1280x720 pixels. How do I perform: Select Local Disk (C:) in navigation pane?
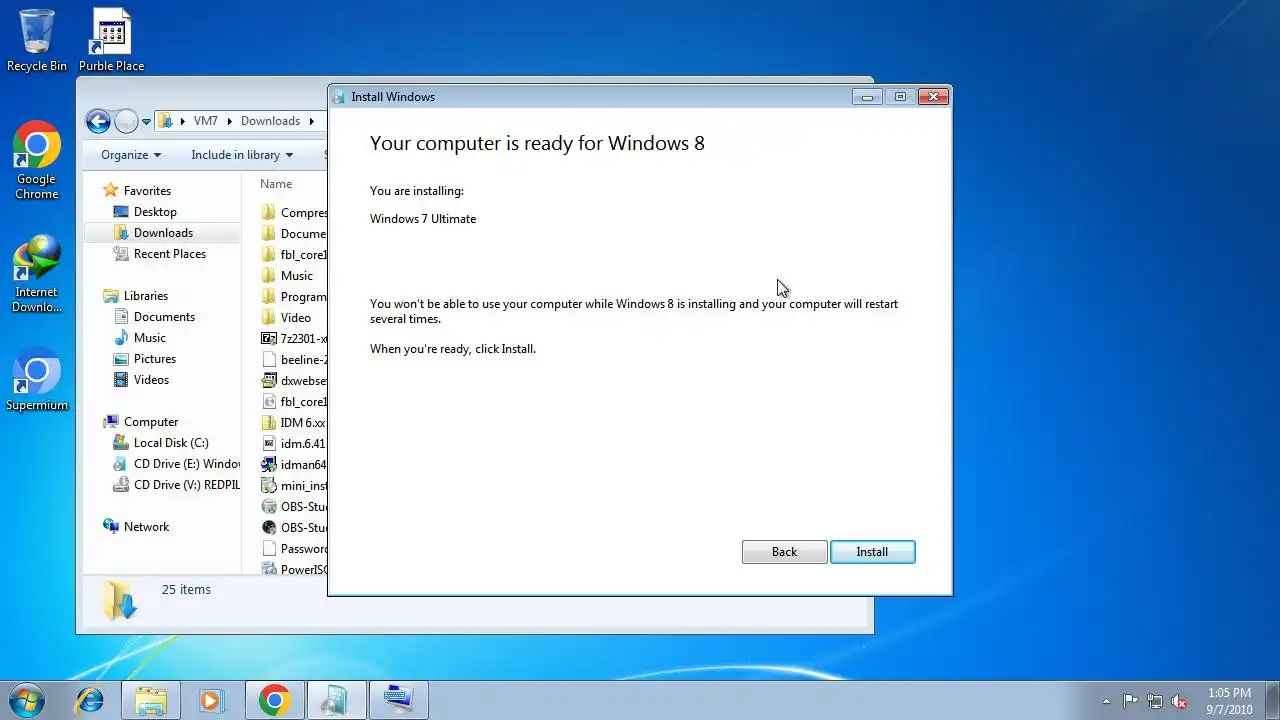click(171, 443)
